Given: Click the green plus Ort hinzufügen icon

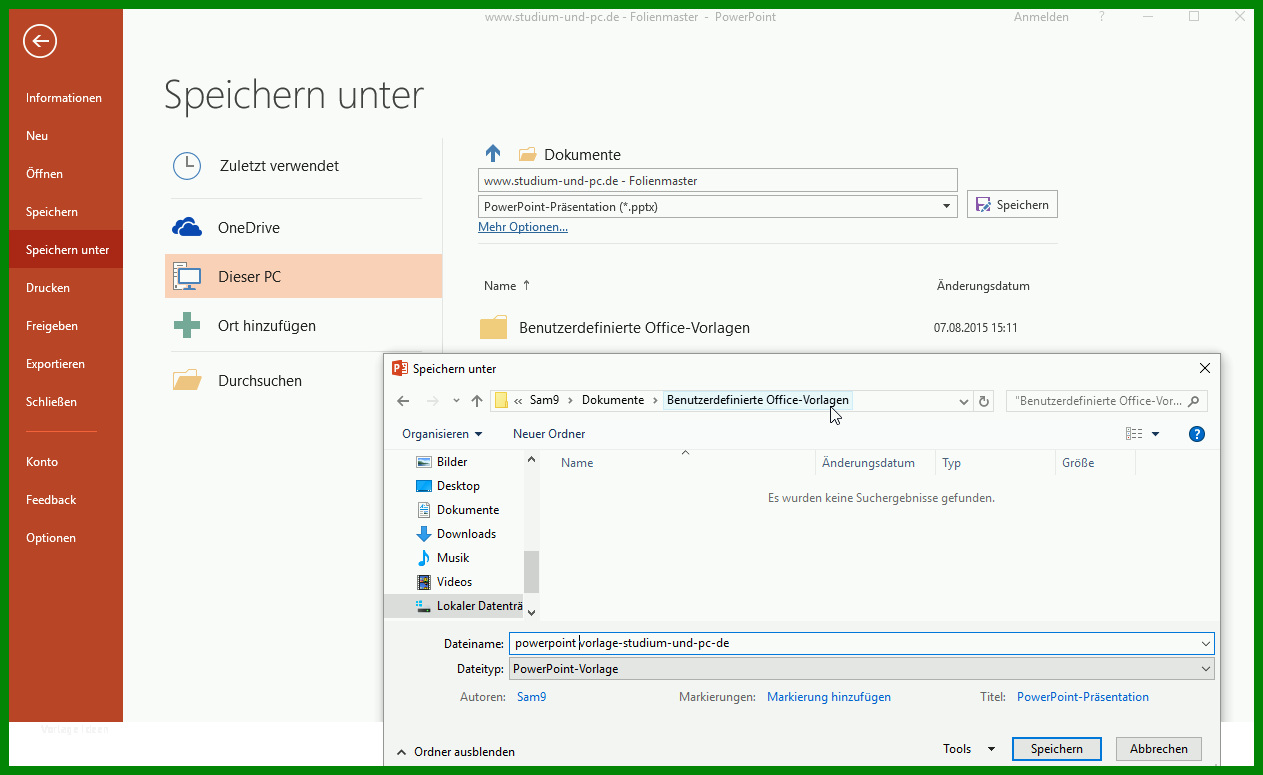Looking at the screenshot, I should (187, 325).
